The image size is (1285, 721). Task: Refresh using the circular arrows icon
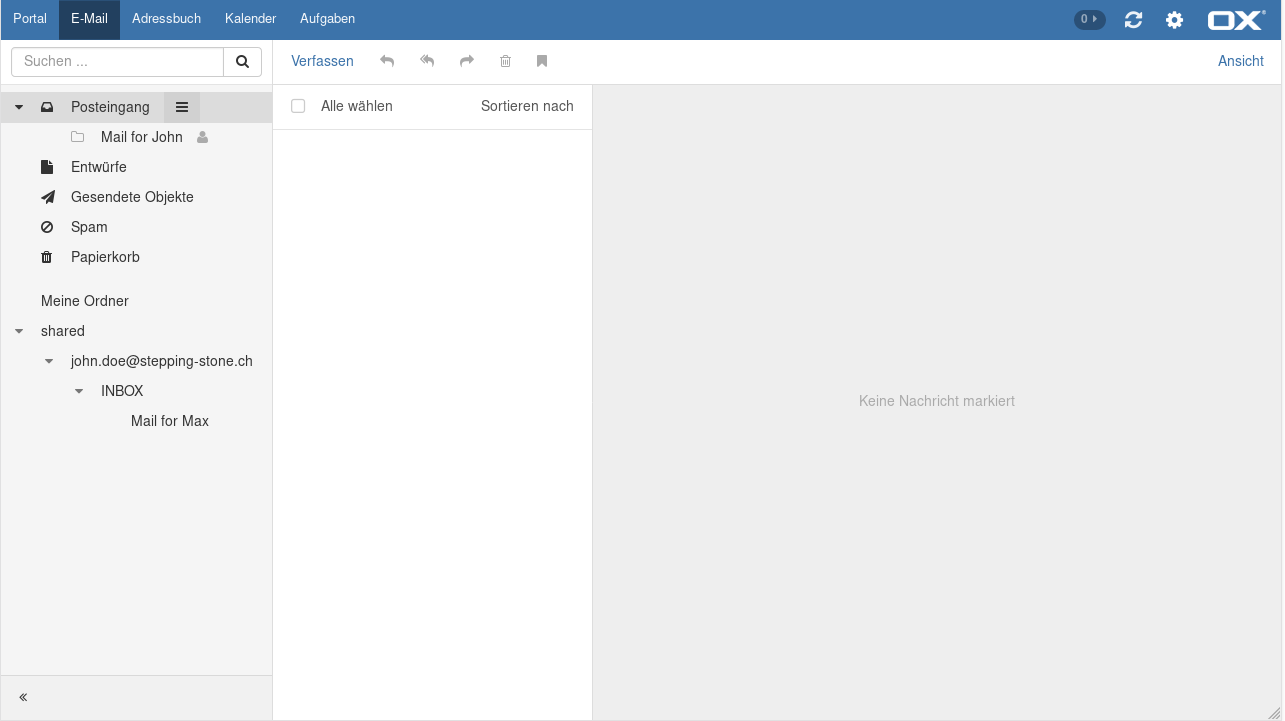coord(1133,20)
